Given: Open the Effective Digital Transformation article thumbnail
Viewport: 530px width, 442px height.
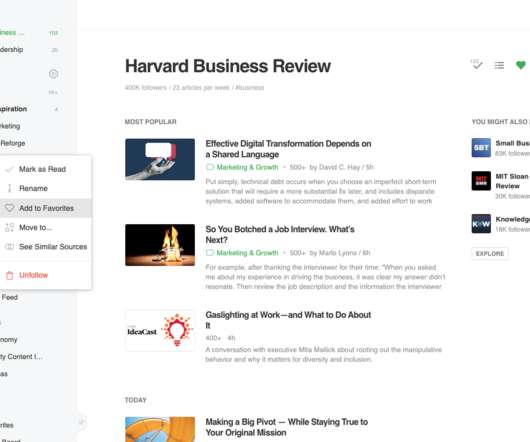Looking at the screenshot, I should 160,159.
